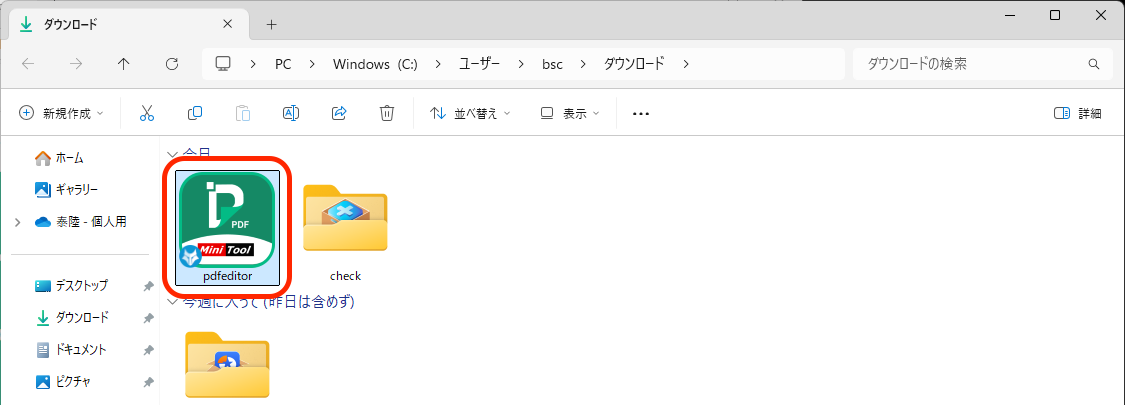Click the pin next to ドキュメント
The width and height of the screenshot is (1125, 405).
[x=148, y=350]
